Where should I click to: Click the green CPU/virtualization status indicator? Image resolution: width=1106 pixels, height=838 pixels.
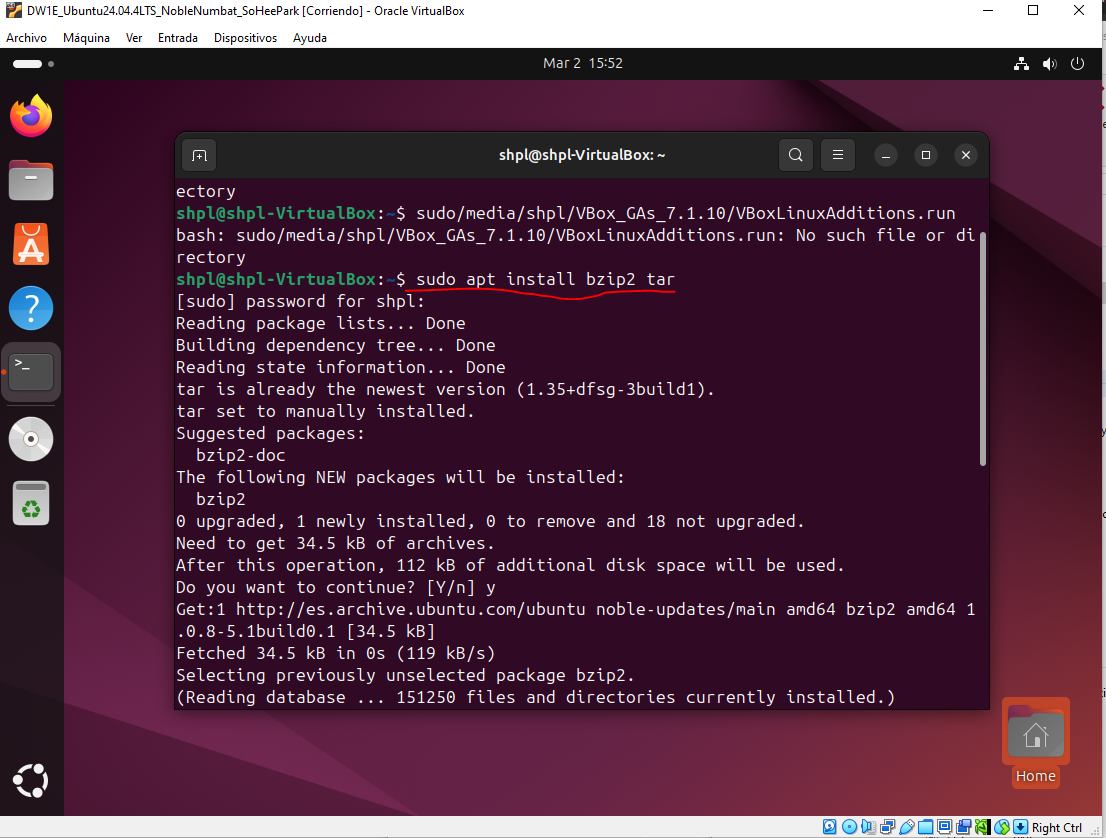pos(983,827)
